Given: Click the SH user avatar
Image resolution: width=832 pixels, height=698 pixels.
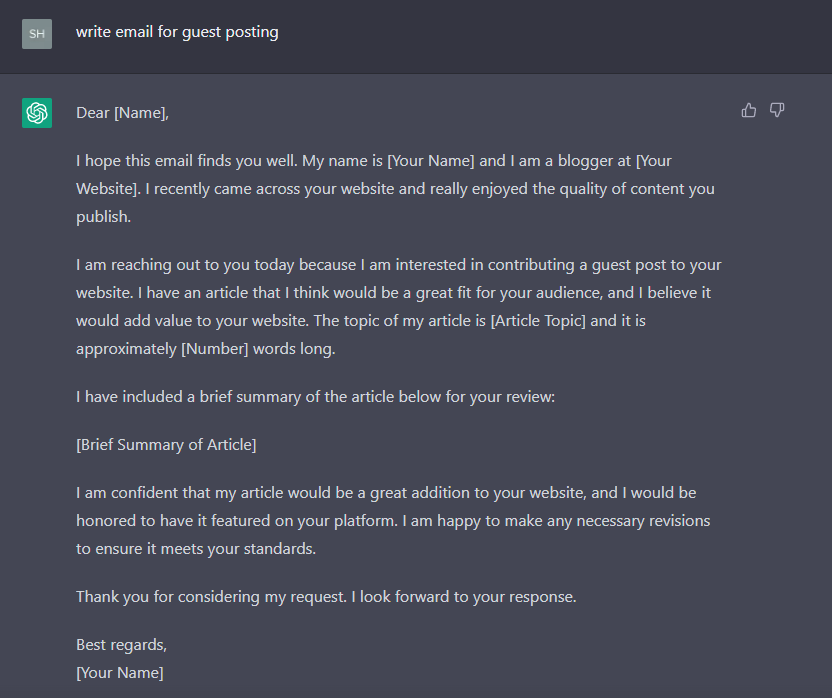Looking at the screenshot, I should pyautogui.click(x=37, y=34).
